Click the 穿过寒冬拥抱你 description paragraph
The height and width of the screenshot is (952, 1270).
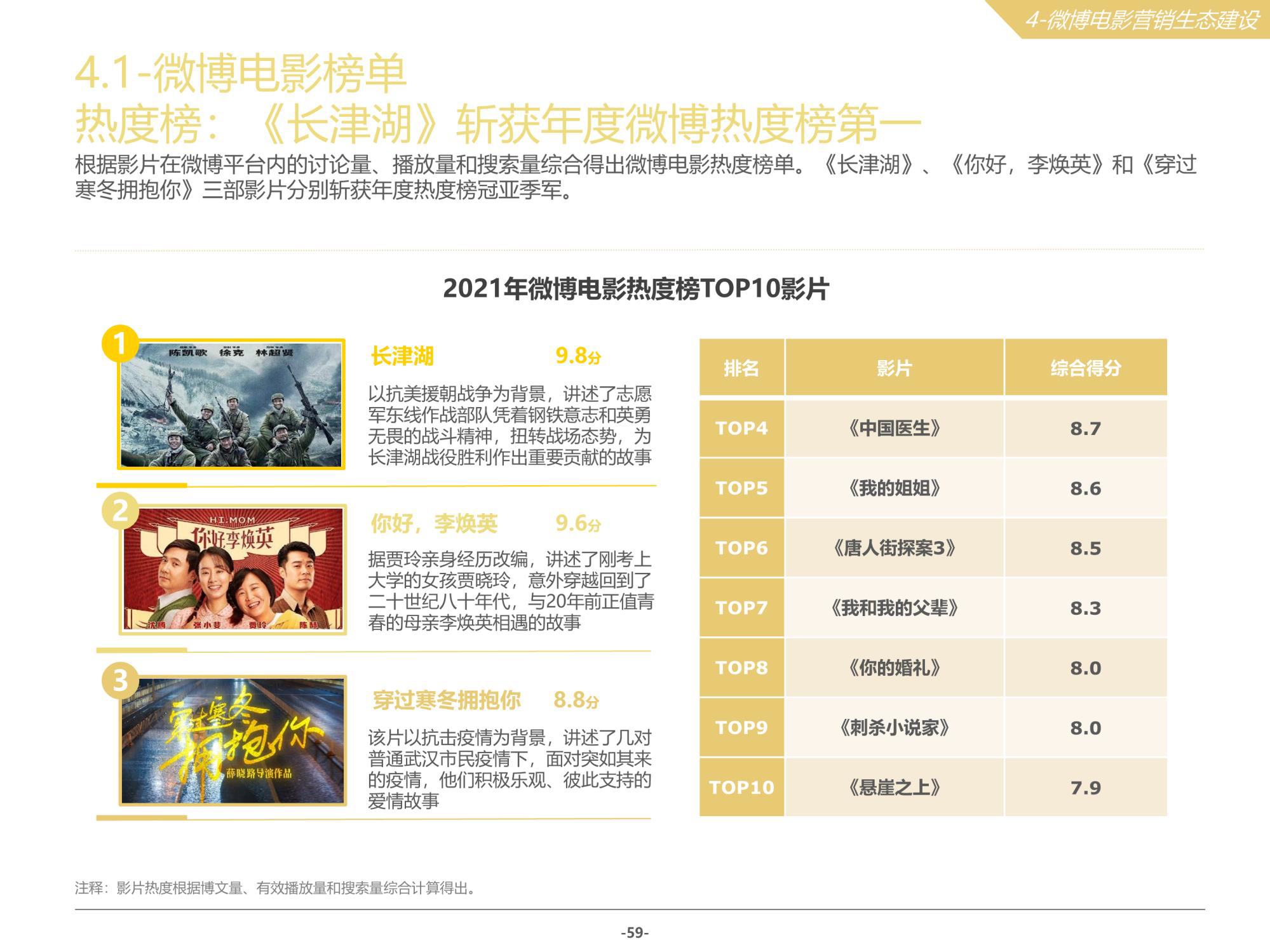click(x=510, y=769)
